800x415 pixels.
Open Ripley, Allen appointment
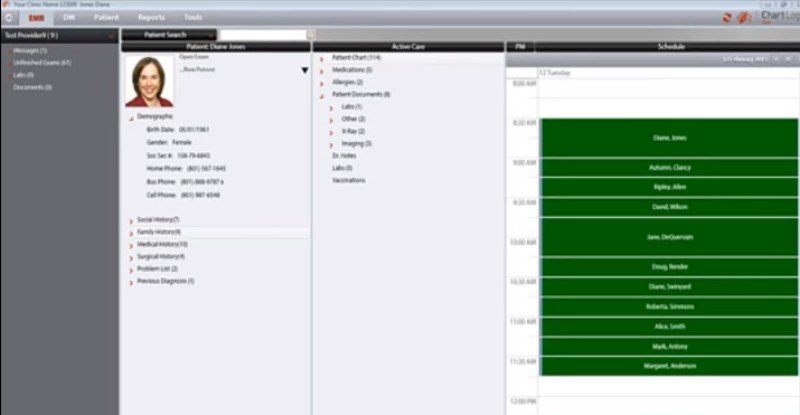pyautogui.click(x=669, y=187)
